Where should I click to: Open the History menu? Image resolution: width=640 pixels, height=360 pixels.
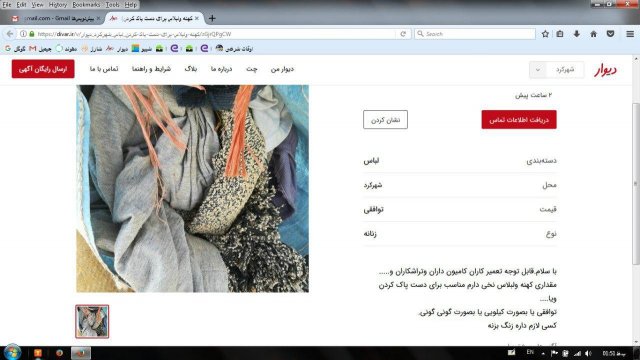[x=58, y=5]
